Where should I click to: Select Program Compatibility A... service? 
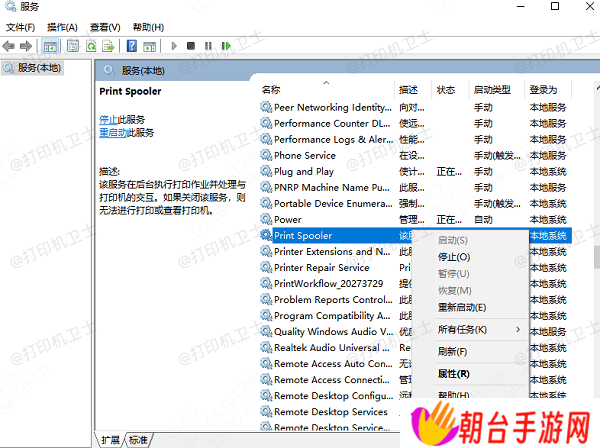point(331,315)
